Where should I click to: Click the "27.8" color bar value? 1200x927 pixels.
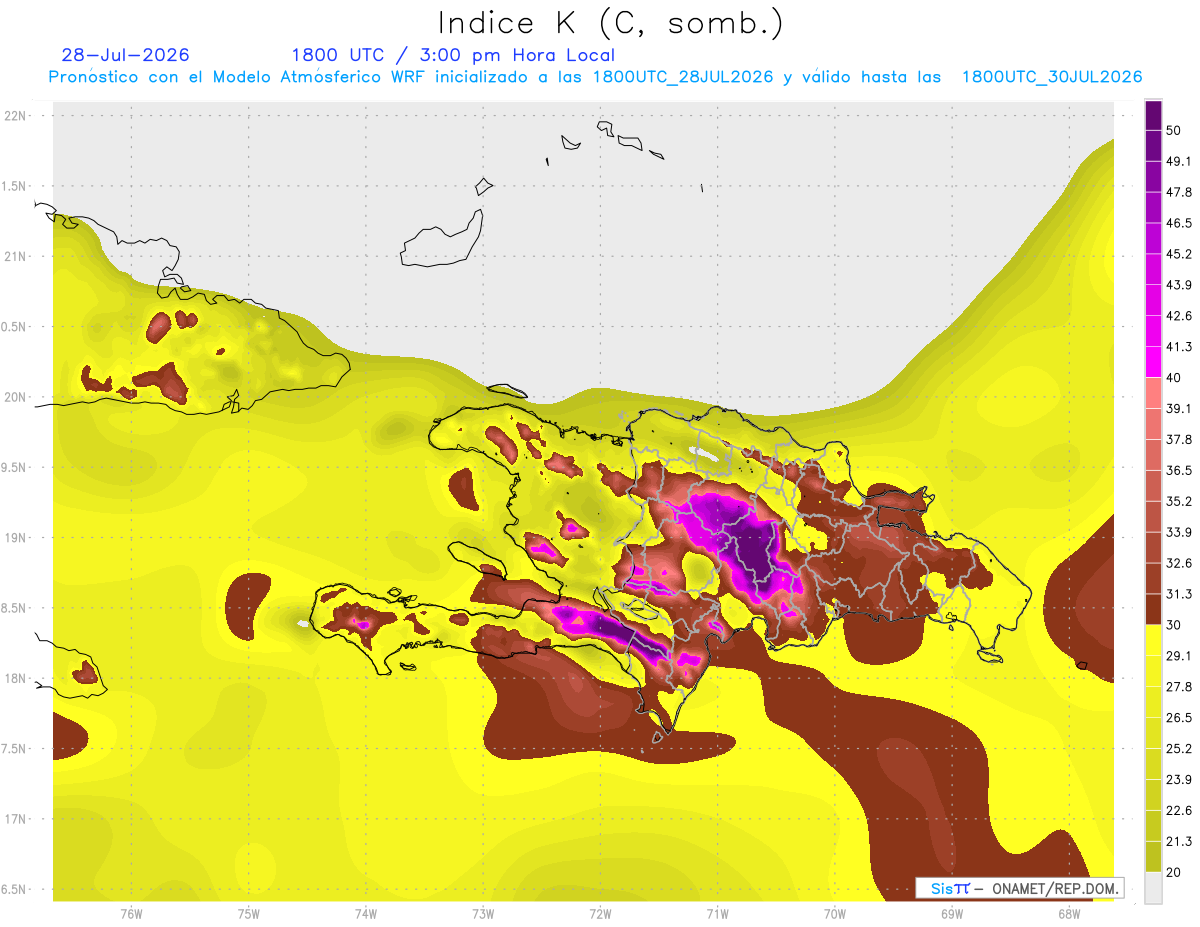(x=1178, y=687)
